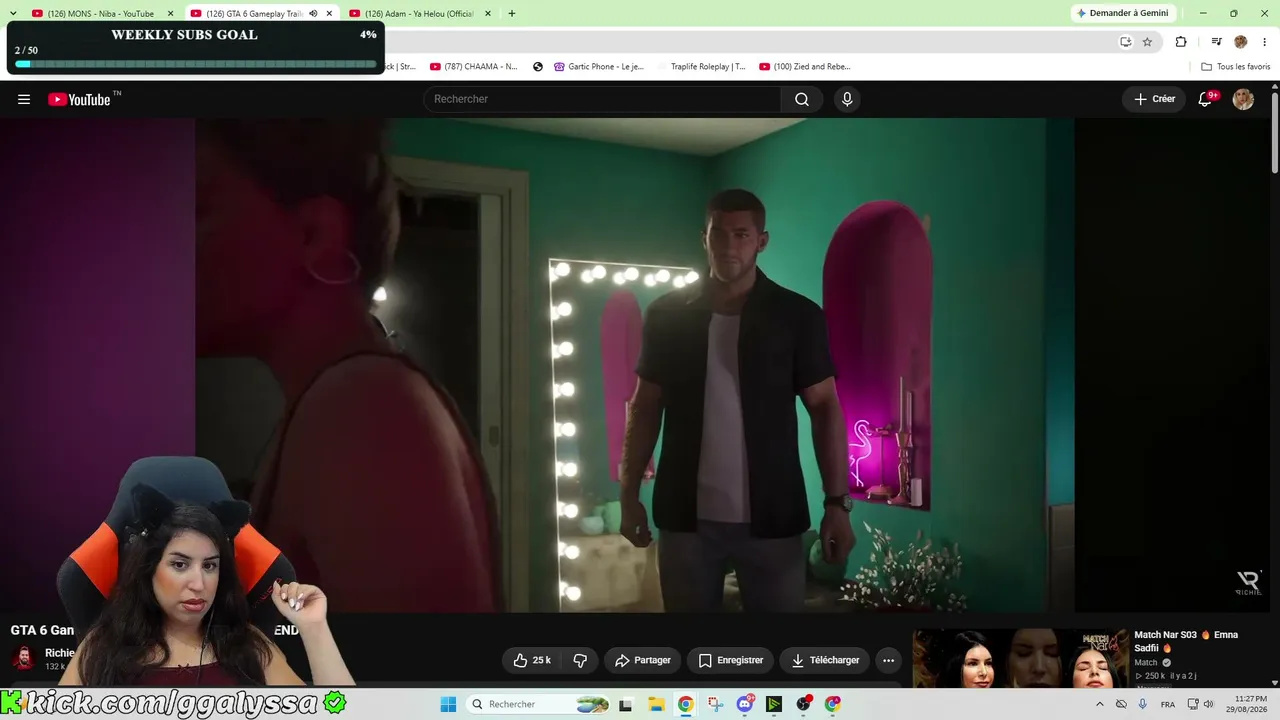1280x720 pixels.
Task: Like the video with thumbs up
Action: pos(532,660)
